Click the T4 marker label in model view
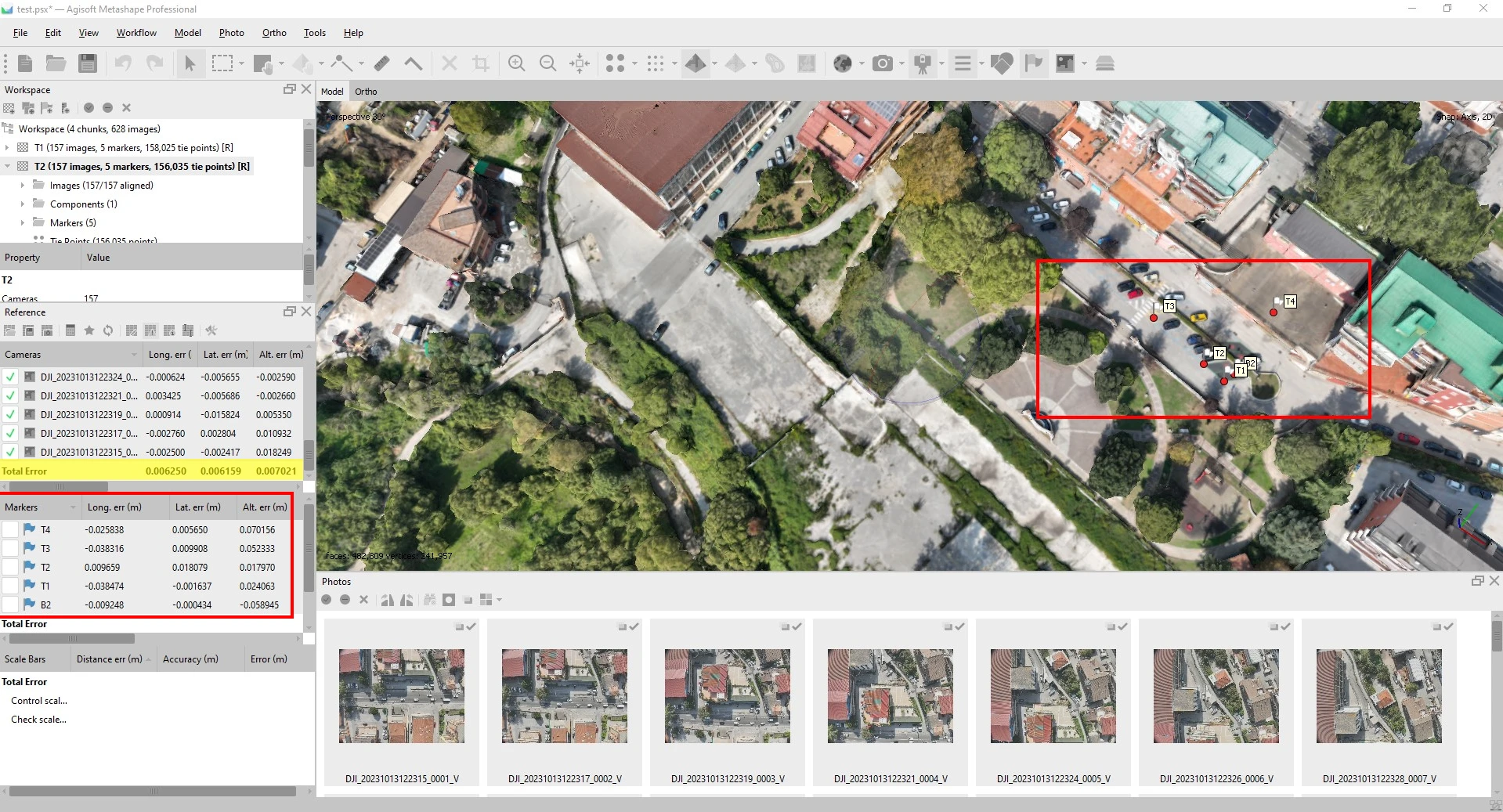The image size is (1503, 812). click(x=1289, y=301)
